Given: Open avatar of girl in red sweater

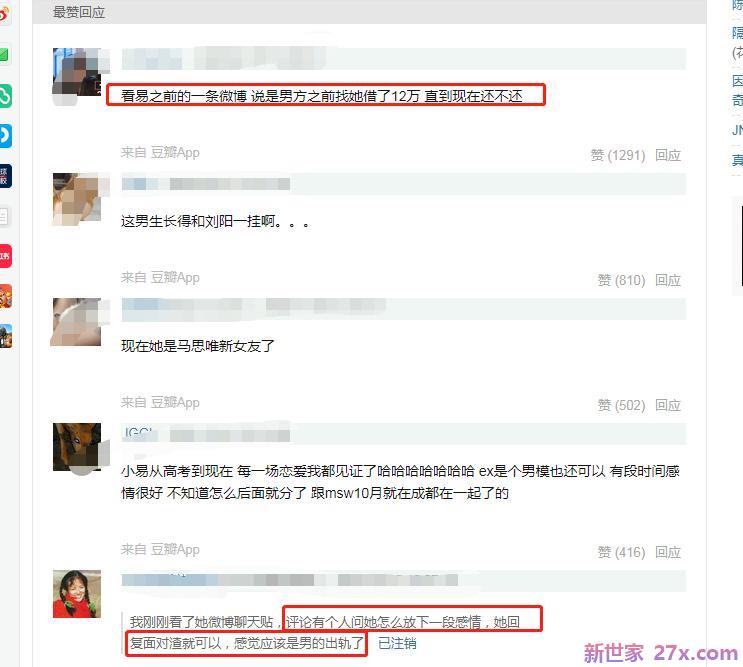Looking at the screenshot, I should pos(77,594).
